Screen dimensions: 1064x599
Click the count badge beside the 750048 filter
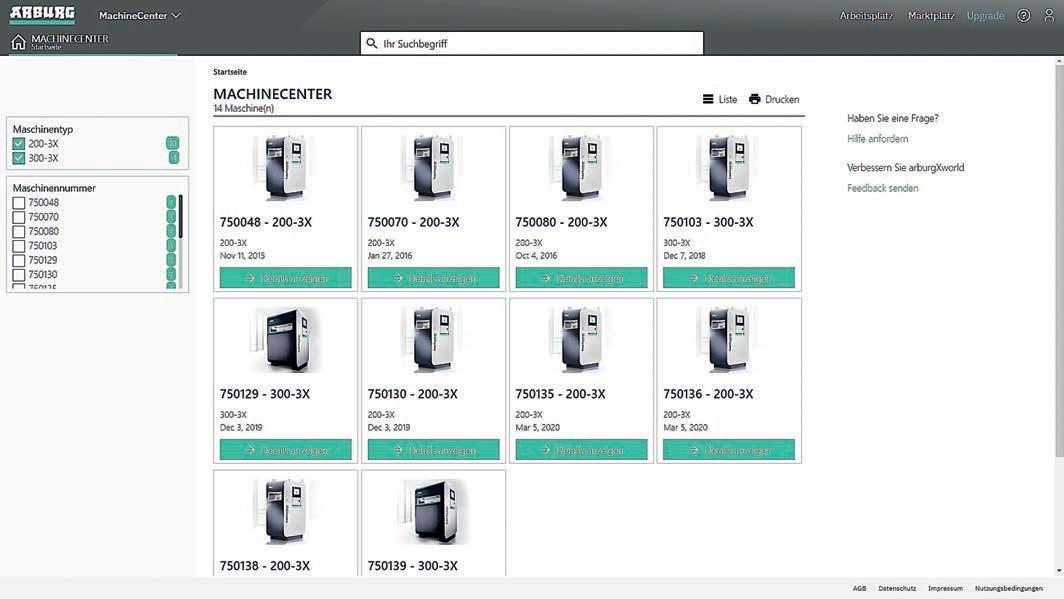tap(171, 202)
